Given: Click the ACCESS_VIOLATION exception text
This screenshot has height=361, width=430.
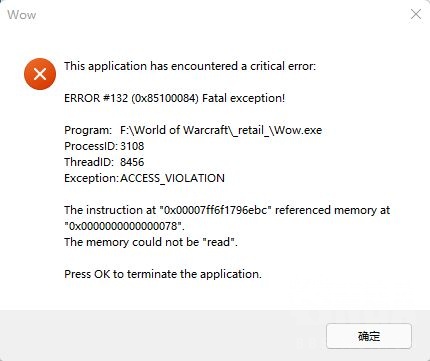Looking at the screenshot, I should 172,178.
